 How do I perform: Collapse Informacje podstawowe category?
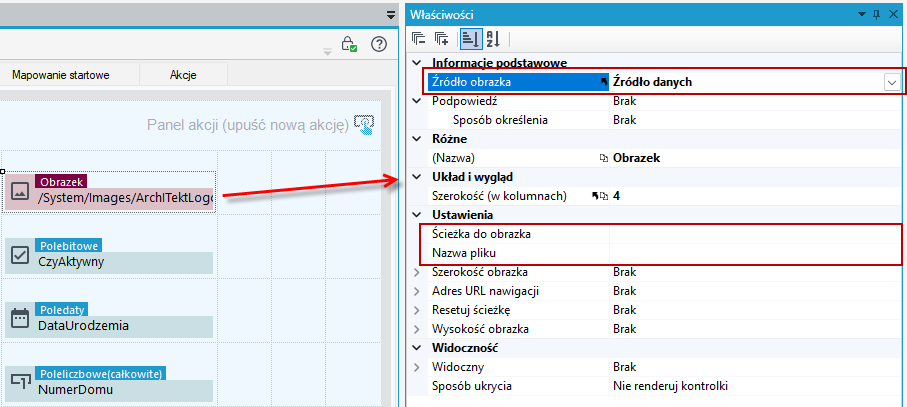click(416, 63)
